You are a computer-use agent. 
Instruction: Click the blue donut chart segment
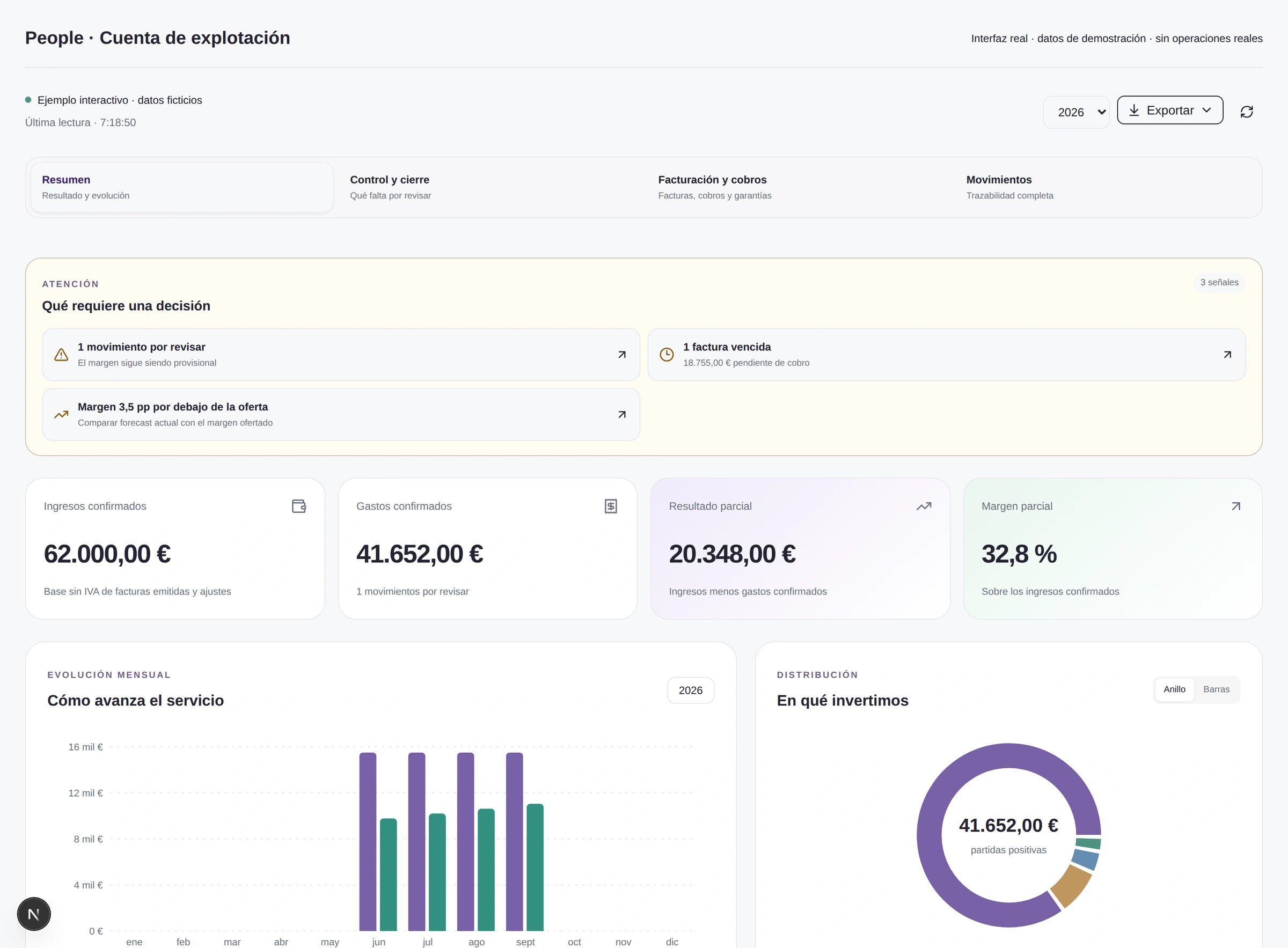[x=1086, y=859]
